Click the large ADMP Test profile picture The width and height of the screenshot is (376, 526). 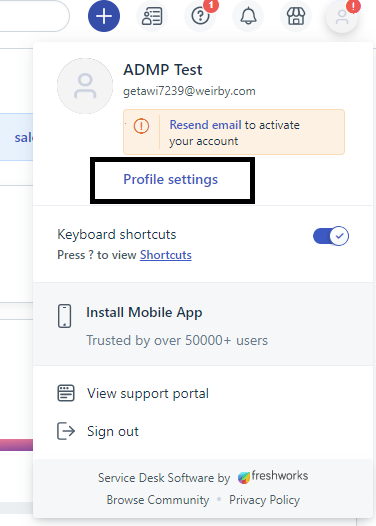click(85, 86)
